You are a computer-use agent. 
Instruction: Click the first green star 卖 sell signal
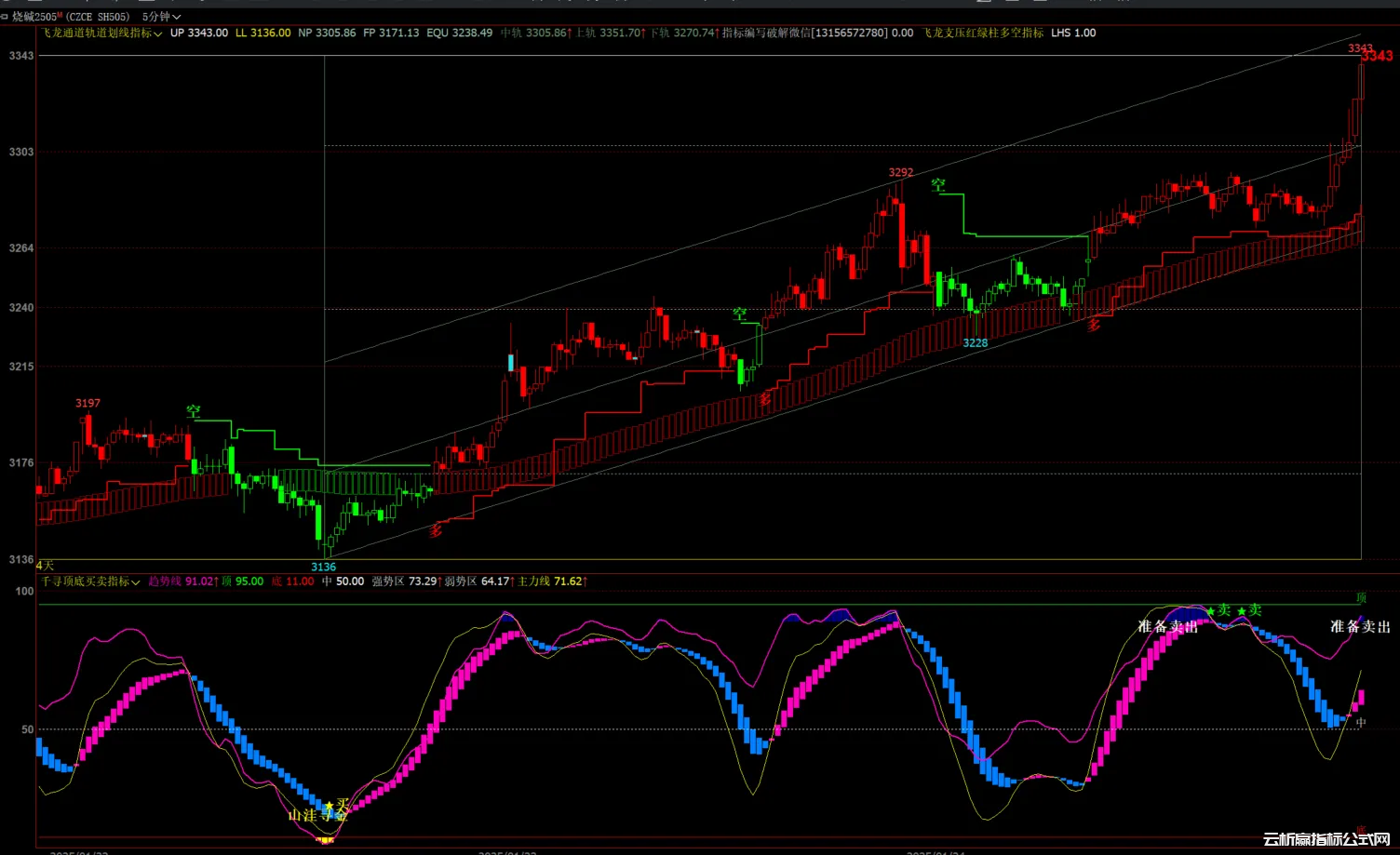pyautogui.click(x=1218, y=610)
